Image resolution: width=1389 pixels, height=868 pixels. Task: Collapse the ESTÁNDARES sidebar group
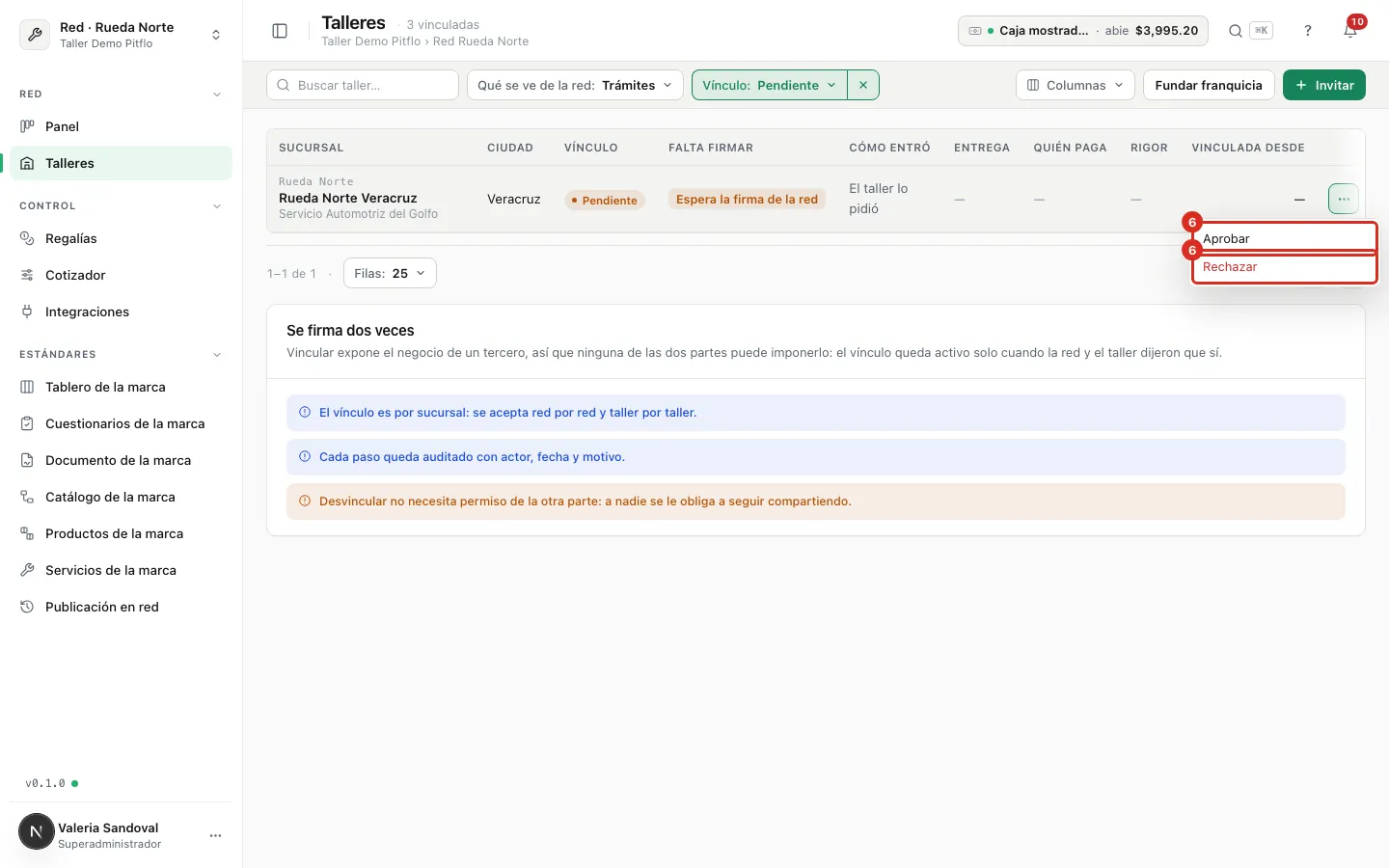[x=121, y=355]
